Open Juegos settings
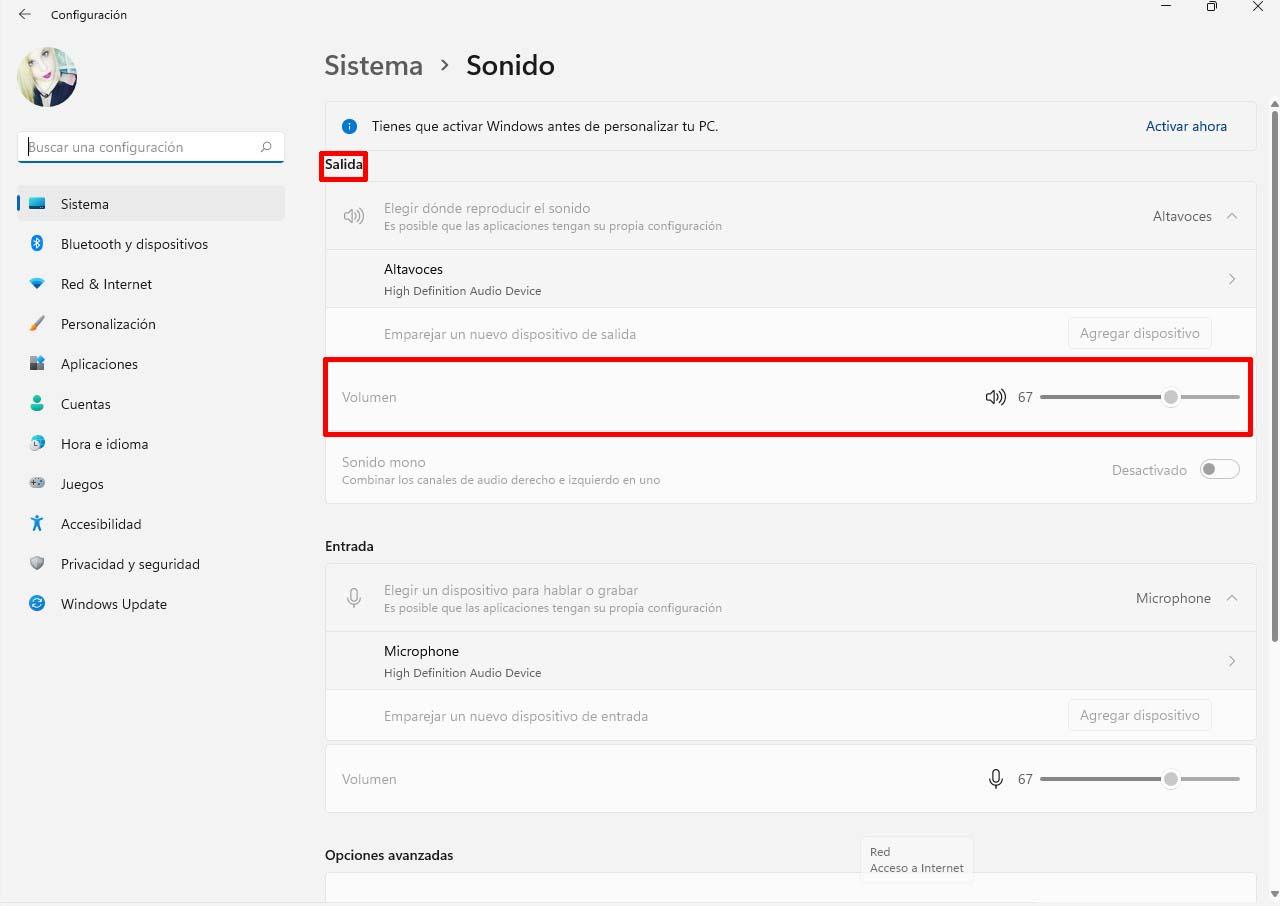 [x=81, y=484]
